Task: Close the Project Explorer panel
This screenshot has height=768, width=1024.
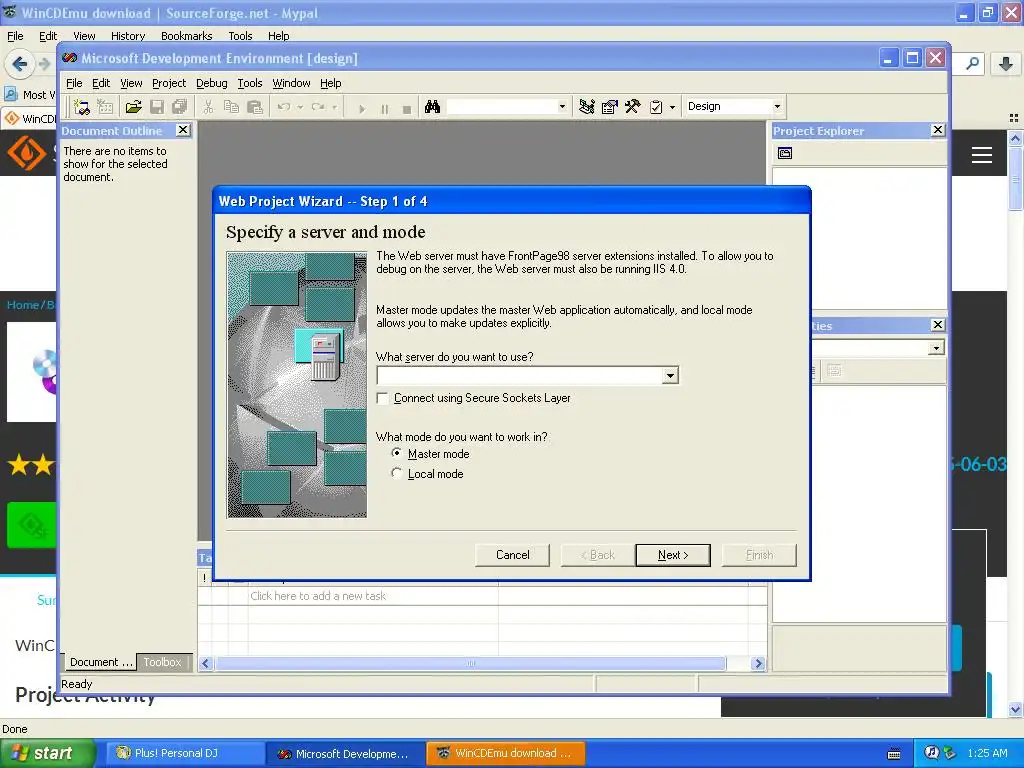Action: pos(938,130)
